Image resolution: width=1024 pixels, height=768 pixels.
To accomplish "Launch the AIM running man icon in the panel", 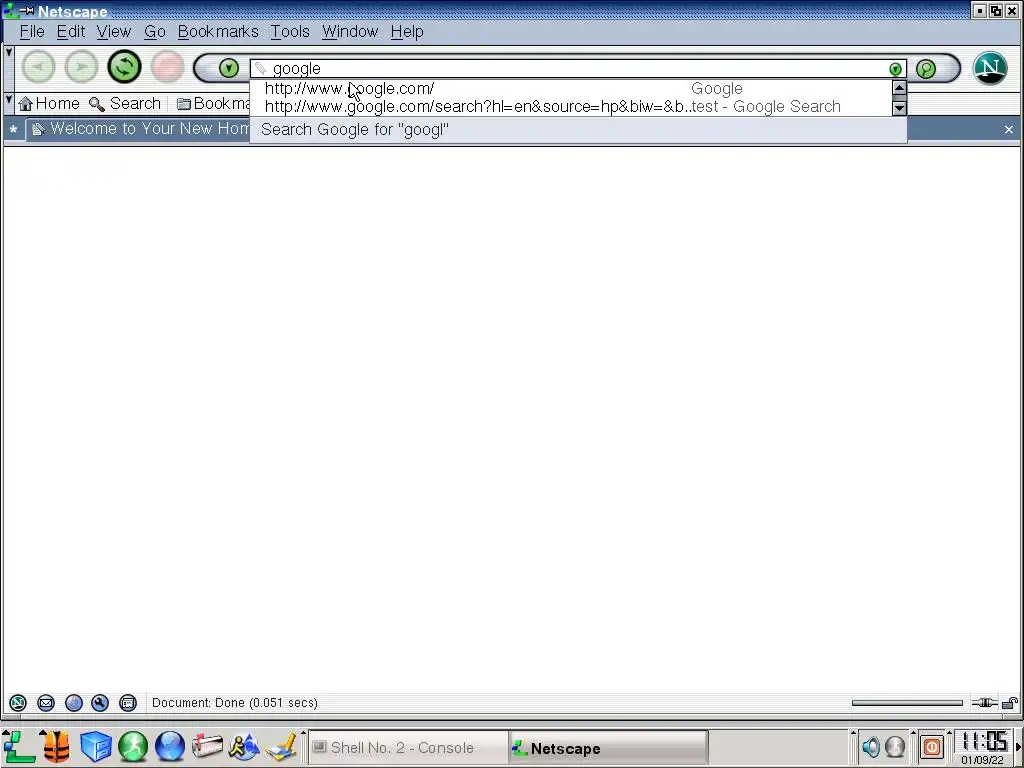I will click(244, 747).
